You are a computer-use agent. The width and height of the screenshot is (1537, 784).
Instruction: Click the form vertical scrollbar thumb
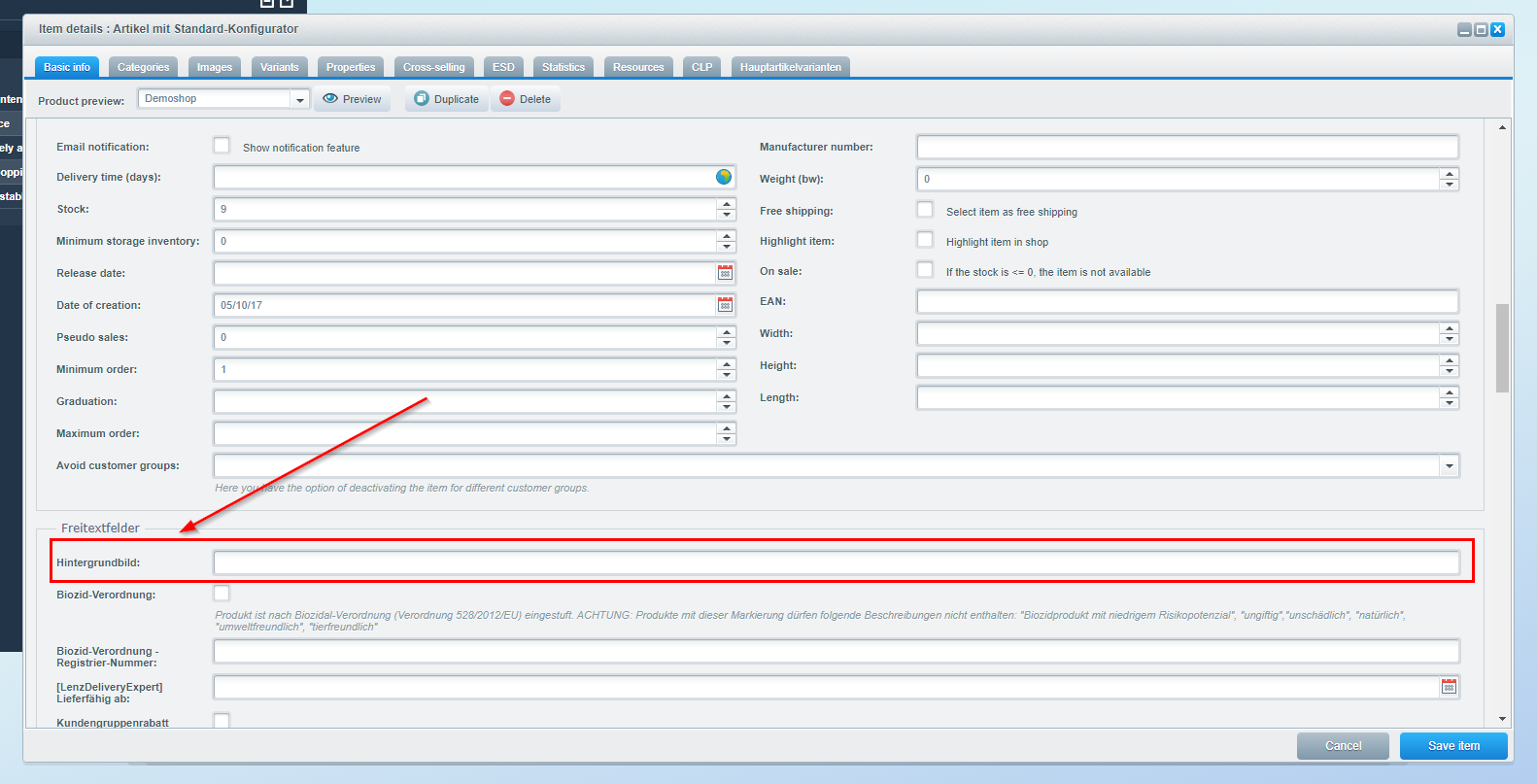(x=1502, y=348)
